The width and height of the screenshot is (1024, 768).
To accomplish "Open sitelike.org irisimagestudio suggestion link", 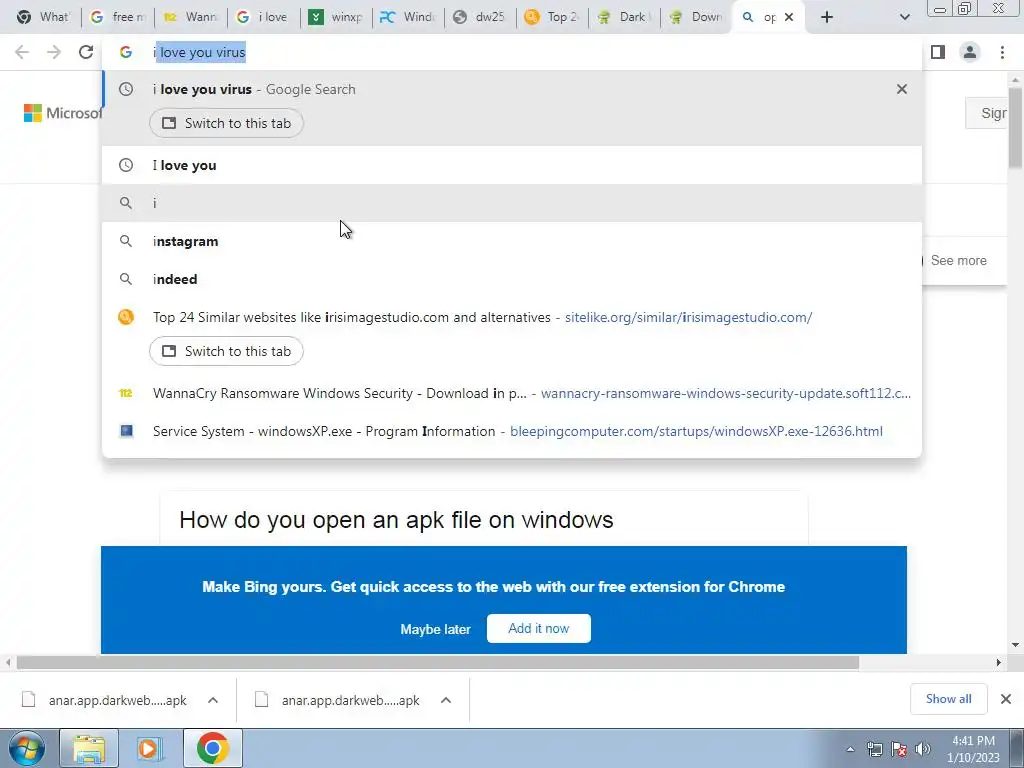I will coord(688,317).
